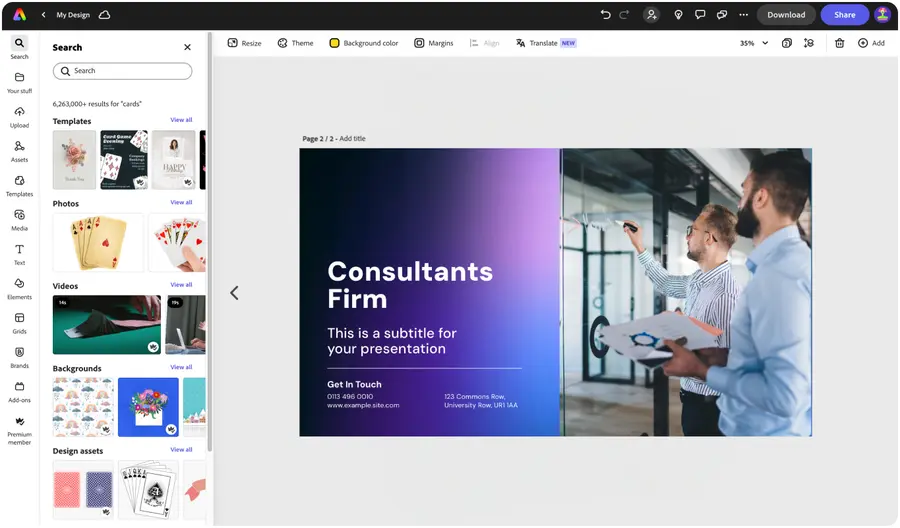900x528 pixels.
Task: Open the Assets panel
Action: [x=20, y=152]
